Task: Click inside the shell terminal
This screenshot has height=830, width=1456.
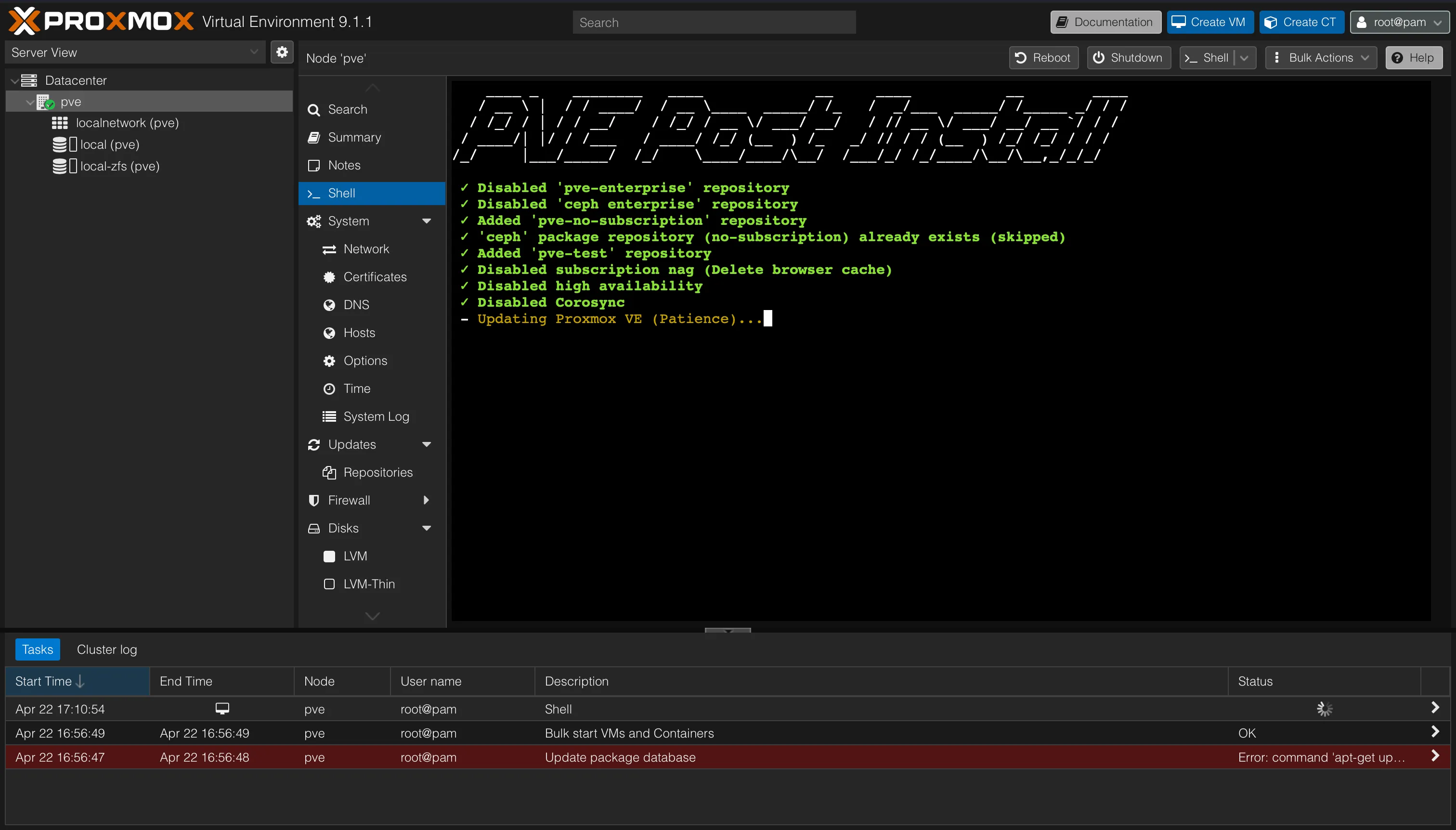Action: click(x=941, y=350)
